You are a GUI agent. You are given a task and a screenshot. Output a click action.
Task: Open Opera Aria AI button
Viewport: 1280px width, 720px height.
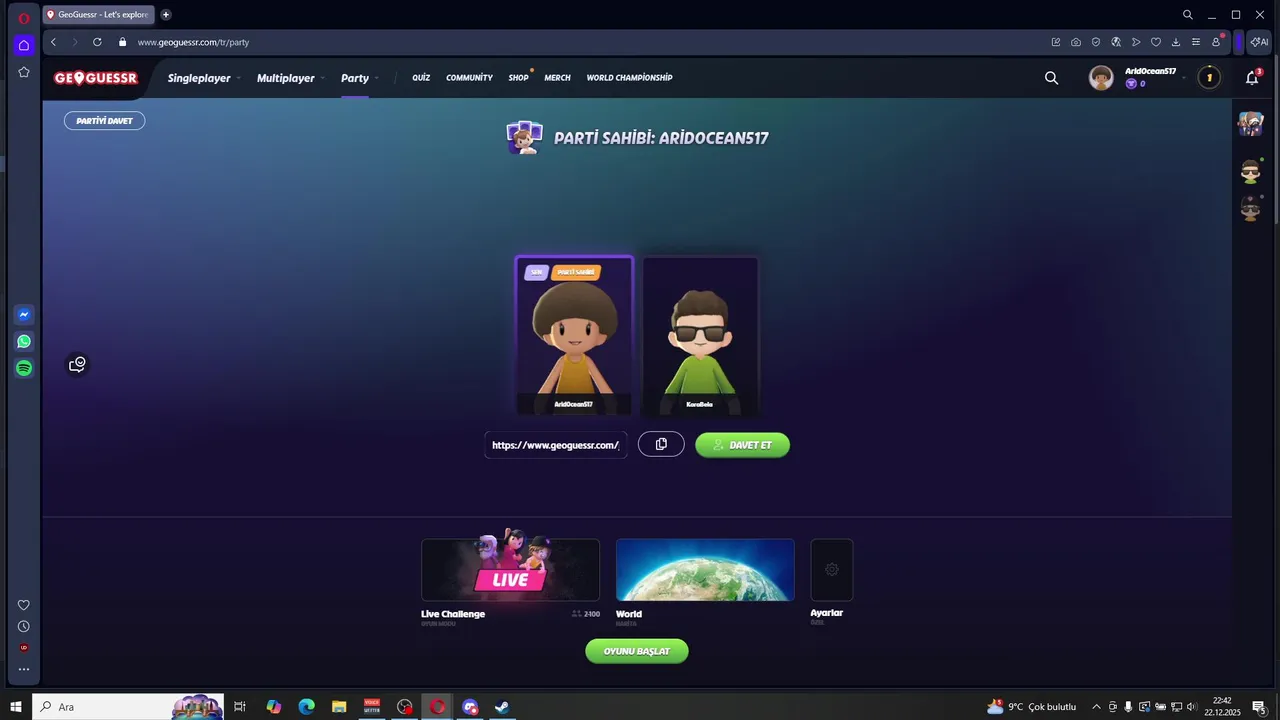pos(1259,42)
